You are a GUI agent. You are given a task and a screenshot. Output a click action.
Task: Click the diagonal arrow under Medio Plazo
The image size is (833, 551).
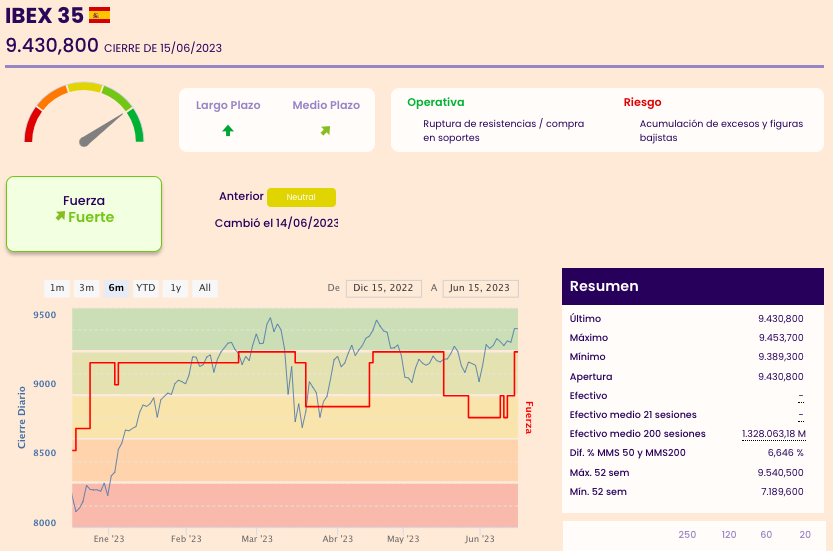click(x=326, y=130)
